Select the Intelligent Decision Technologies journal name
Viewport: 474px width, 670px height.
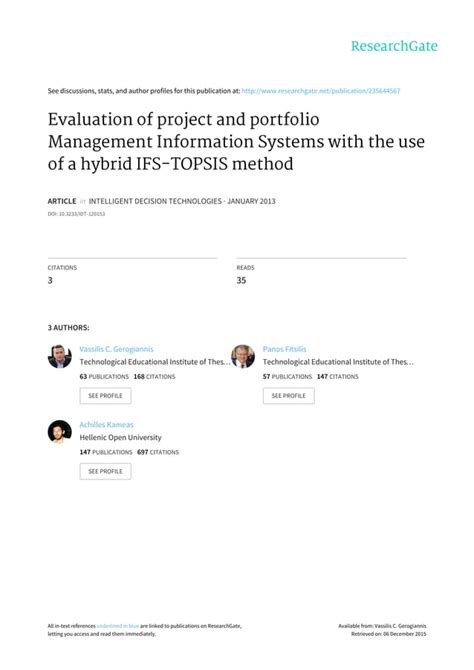pyautogui.click(x=155, y=201)
